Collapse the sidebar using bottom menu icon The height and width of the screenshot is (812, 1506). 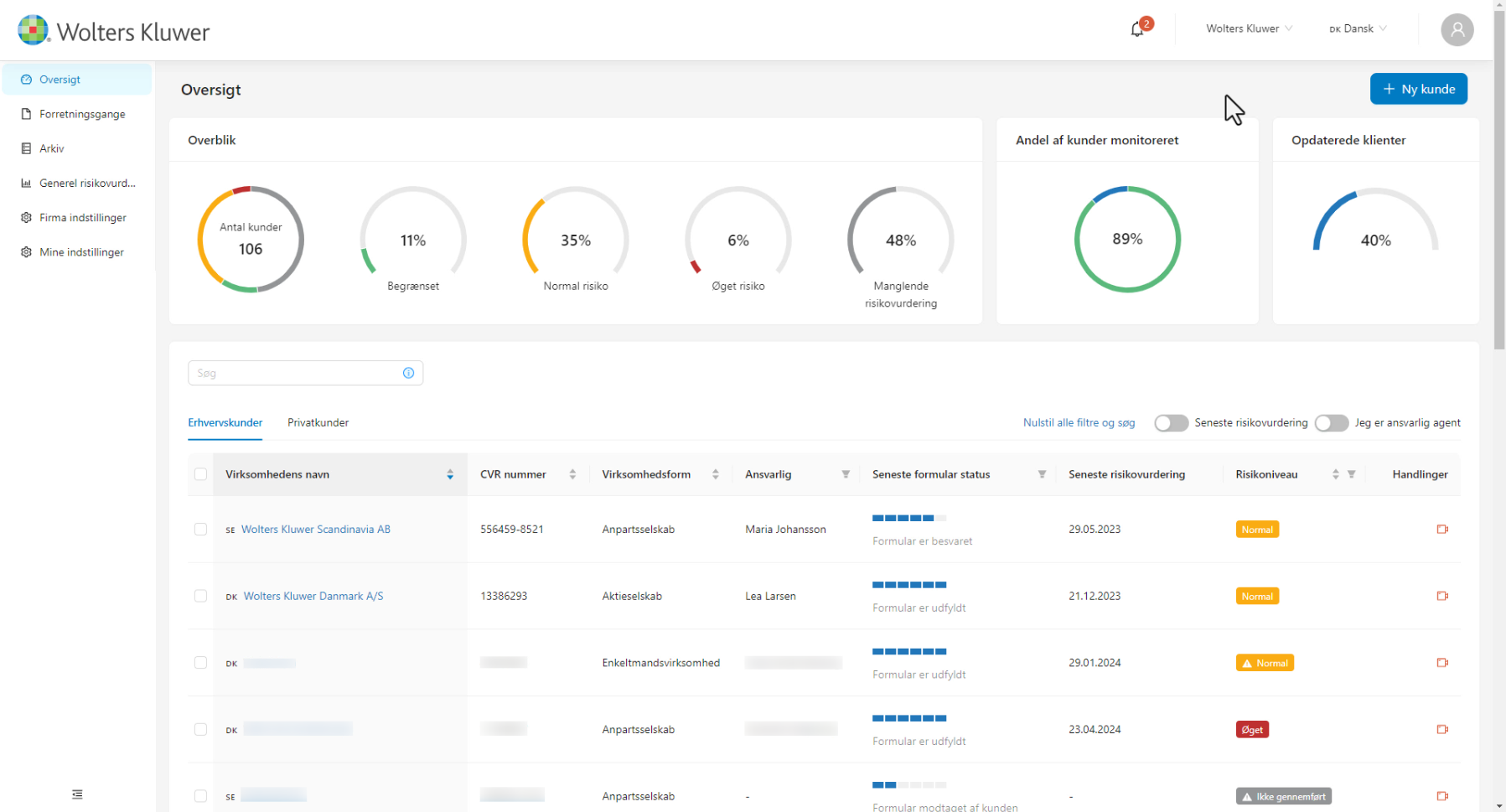(77, 794)
